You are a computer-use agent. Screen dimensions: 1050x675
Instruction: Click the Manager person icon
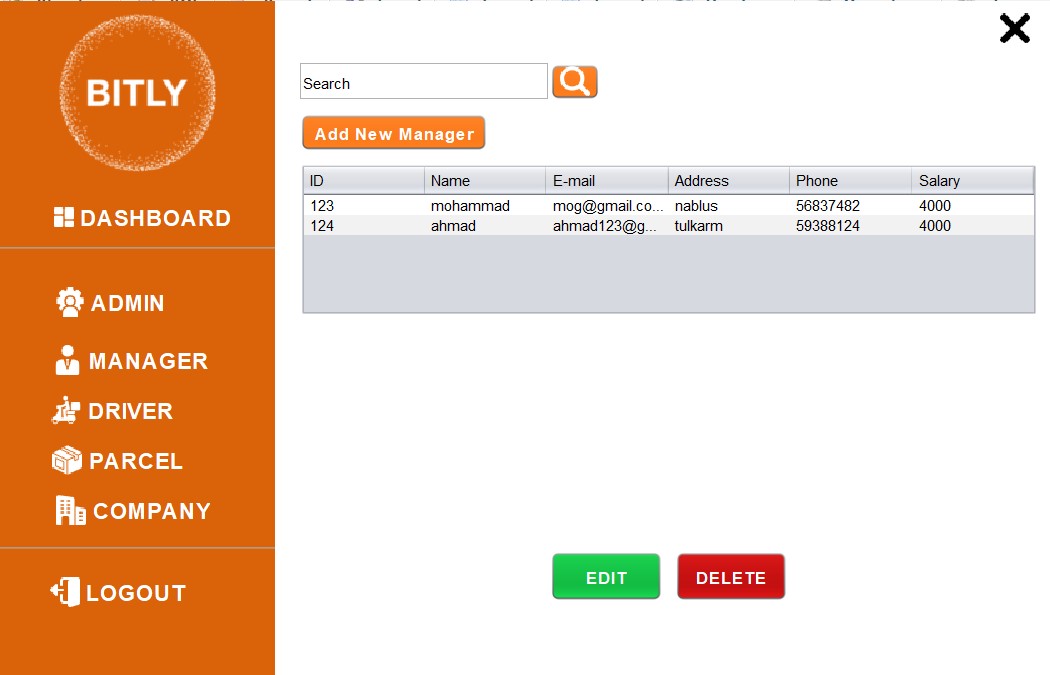(67, 360)
